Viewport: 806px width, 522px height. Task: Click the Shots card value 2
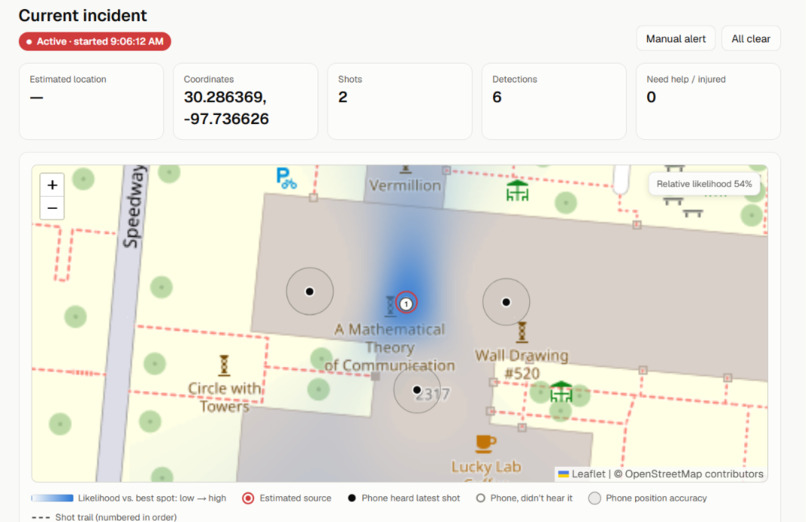[x=343, y=97]
